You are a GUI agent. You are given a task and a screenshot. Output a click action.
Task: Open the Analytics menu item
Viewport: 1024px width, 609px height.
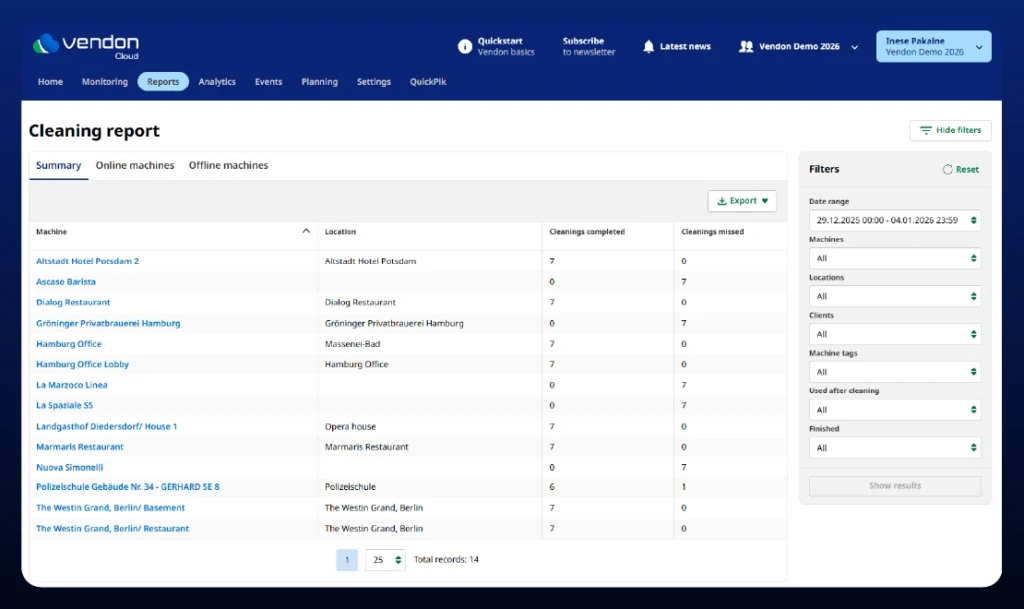(x=217, y=82)
